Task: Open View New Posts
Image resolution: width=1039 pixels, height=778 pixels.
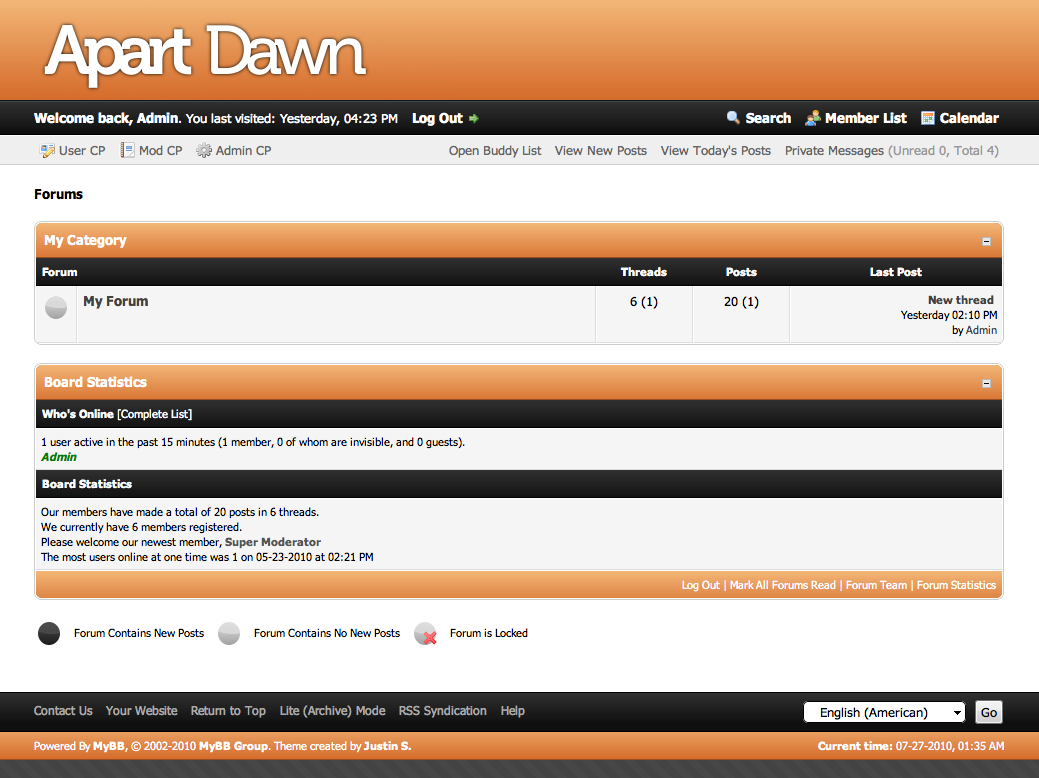Action: (600, 151)
